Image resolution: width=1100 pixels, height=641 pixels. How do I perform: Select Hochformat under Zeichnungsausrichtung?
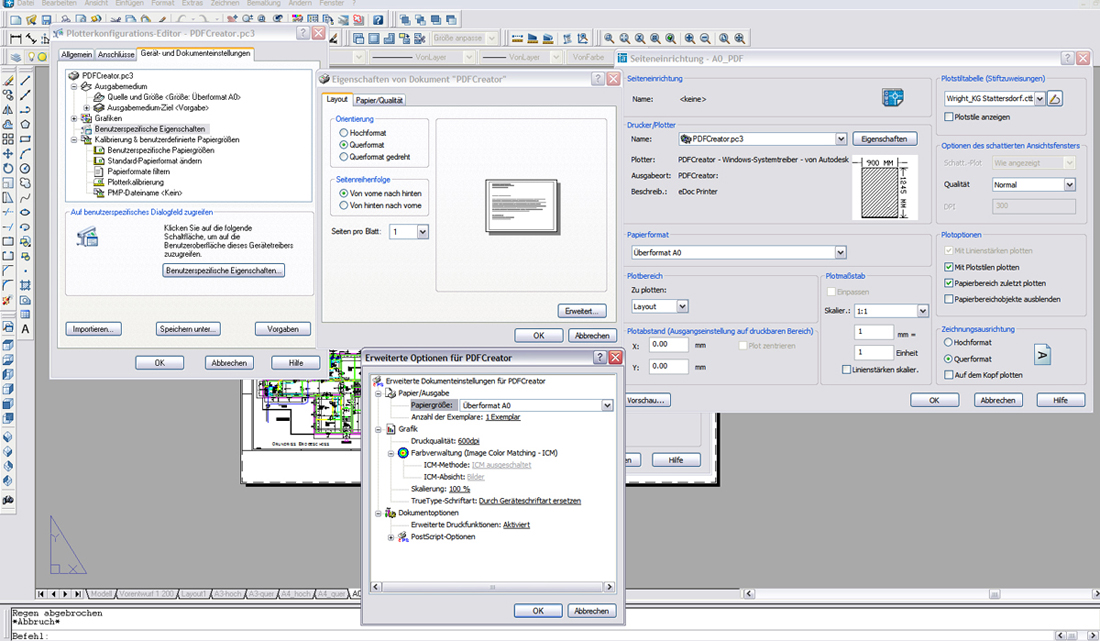tap(948, 343)
